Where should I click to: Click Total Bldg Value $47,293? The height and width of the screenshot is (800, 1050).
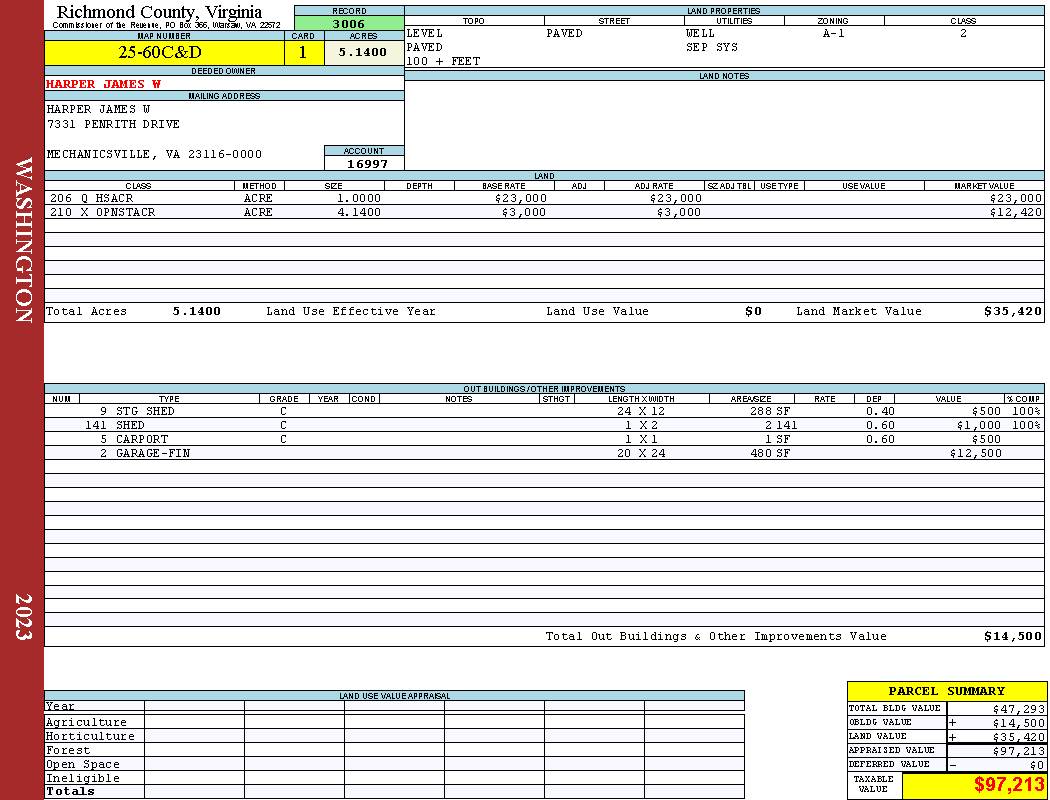coord(1019,708)
